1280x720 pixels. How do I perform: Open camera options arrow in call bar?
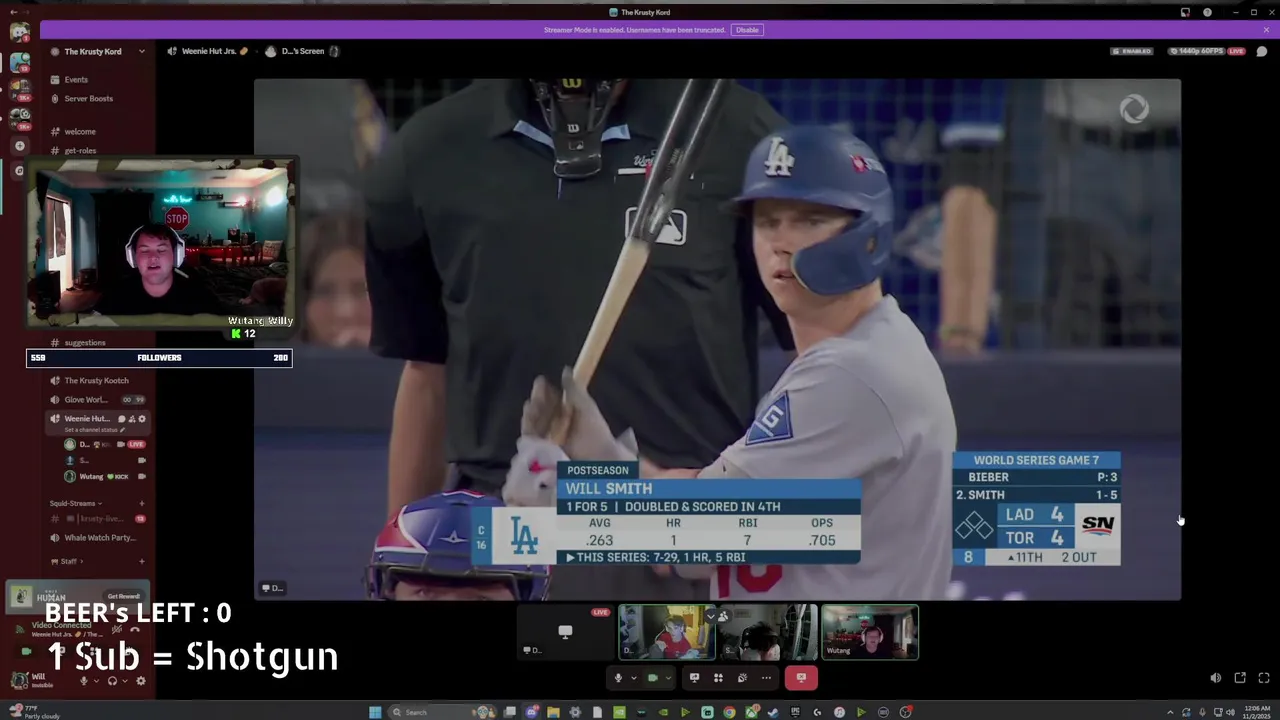[x=667, y=678]
